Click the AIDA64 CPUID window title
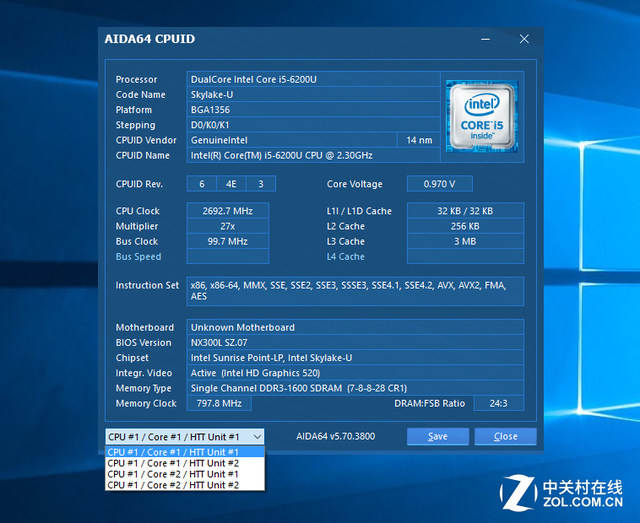This screenshot has width=640, height=523. 149,39
